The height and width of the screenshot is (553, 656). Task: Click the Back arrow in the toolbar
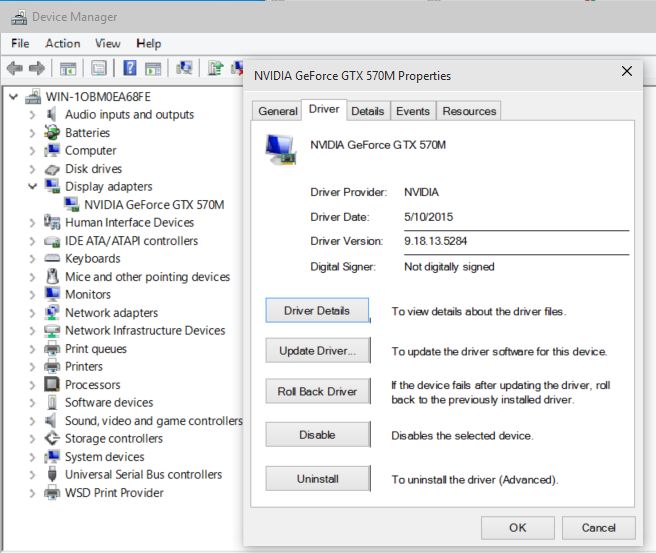(15, 68)
